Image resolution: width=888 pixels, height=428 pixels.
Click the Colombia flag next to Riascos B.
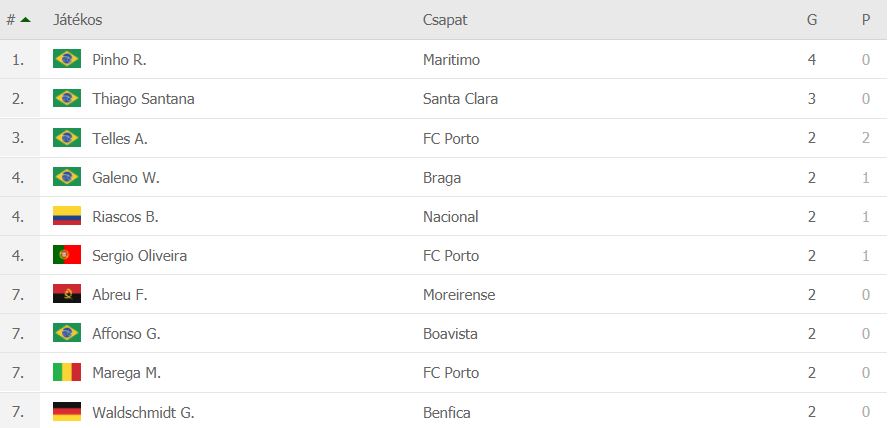click(67, 216)
